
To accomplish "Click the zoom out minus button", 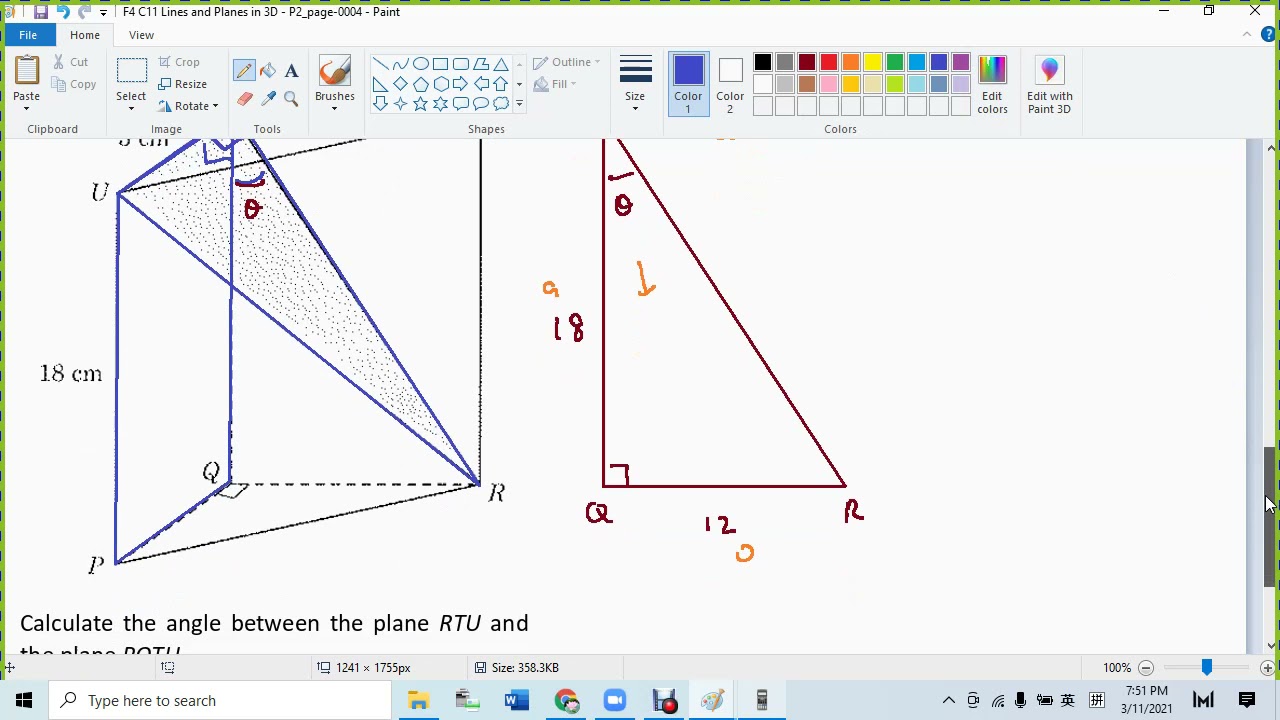I will pyautogui.click(x=1146, y=667).
